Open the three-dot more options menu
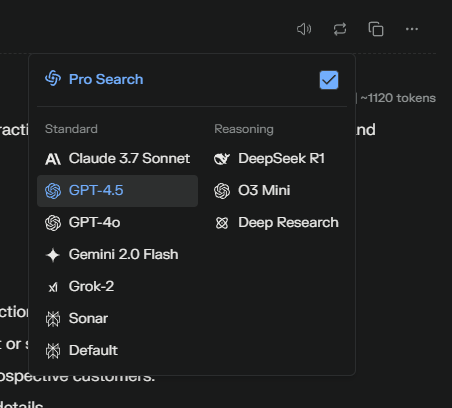The height and width of the screenshot is (408, 452). point(412,29)
